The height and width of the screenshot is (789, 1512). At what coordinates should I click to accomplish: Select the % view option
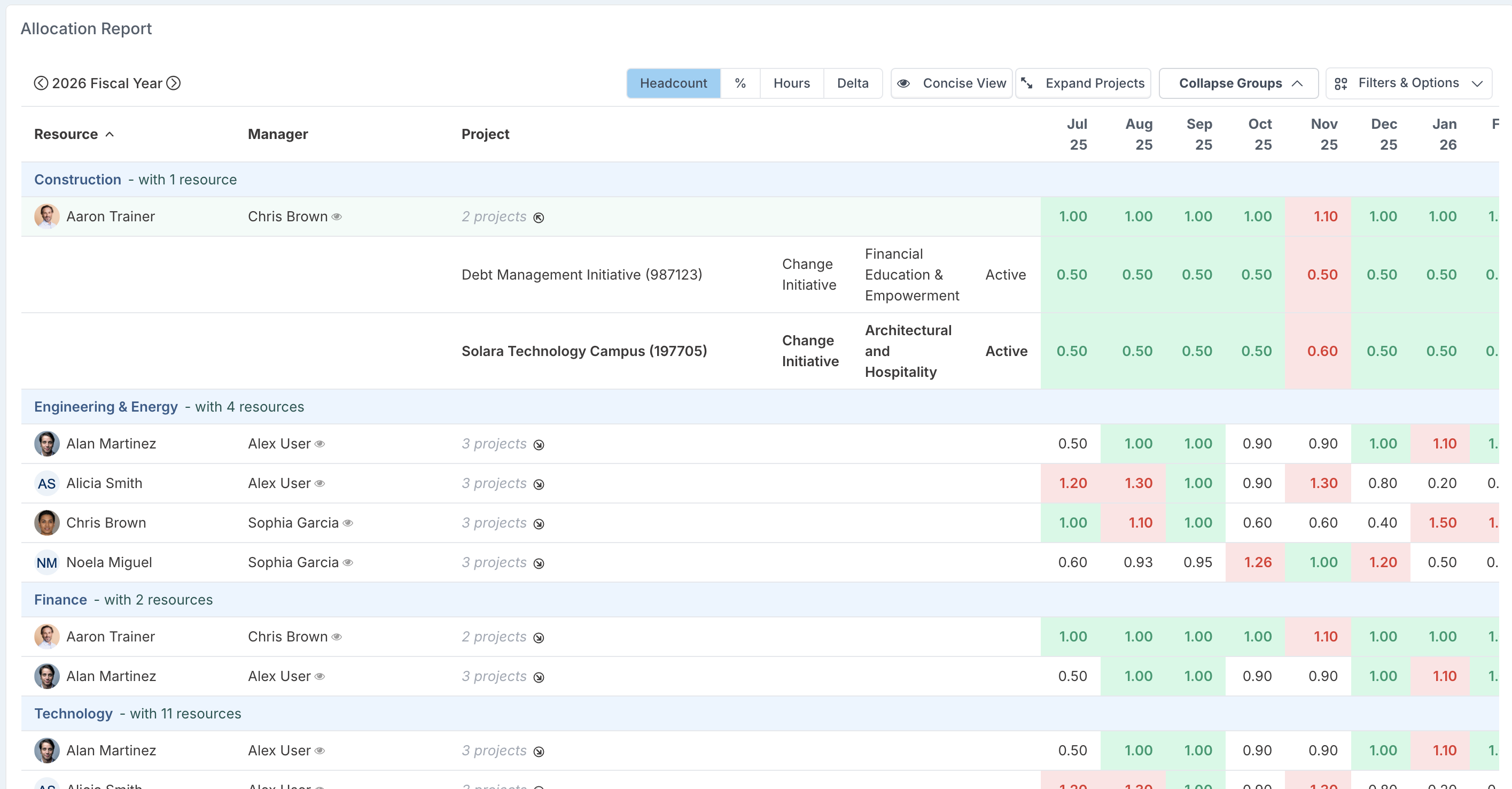(x=739, y=83)
